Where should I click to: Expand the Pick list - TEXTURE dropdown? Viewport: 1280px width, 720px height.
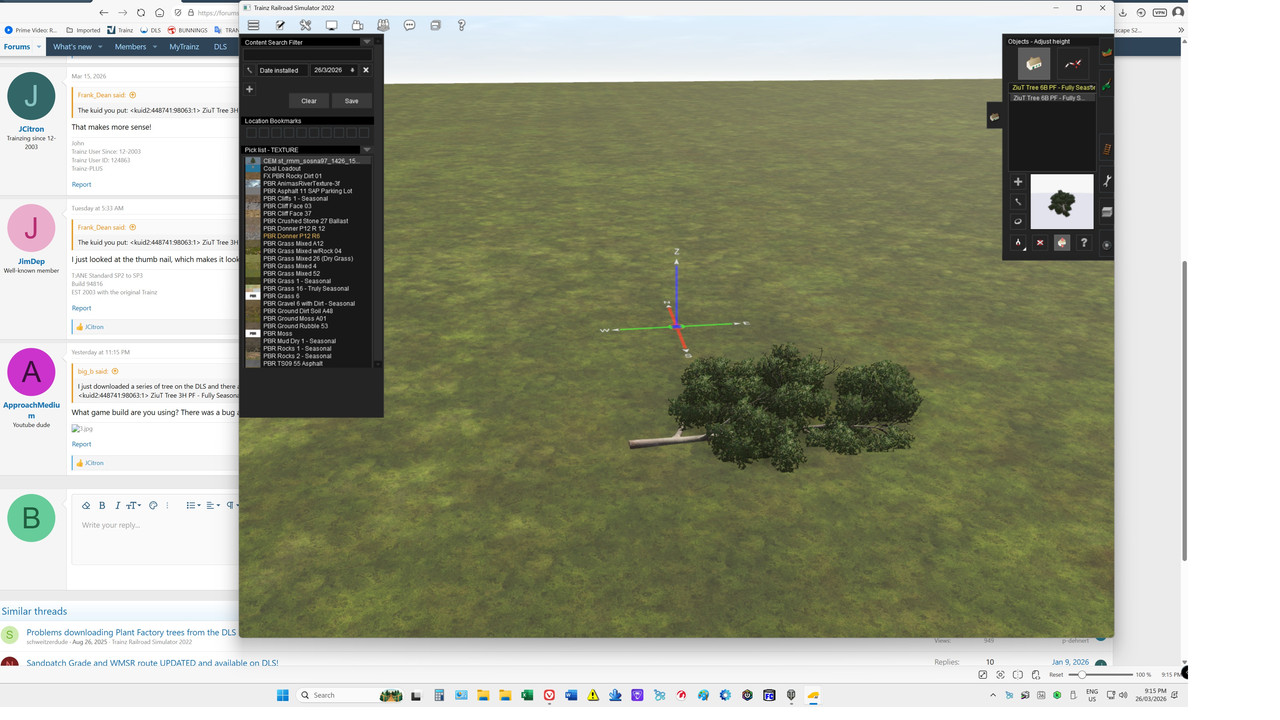(366, 150)
